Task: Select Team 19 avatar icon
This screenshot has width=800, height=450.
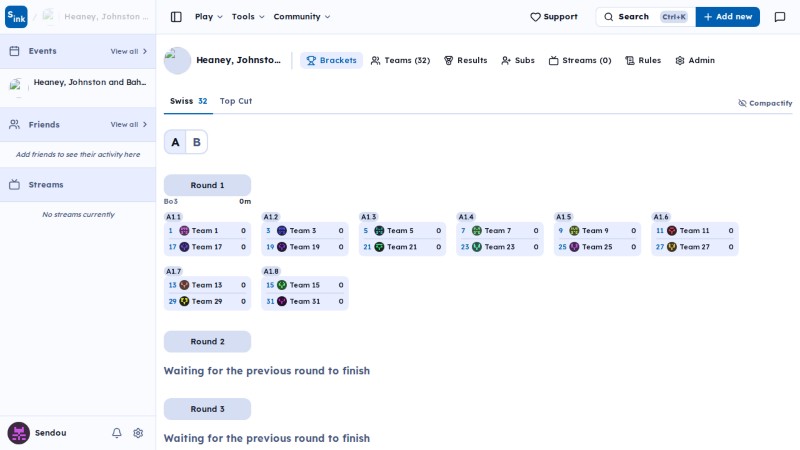Action: pyautogui.click(x=282, y=247)
